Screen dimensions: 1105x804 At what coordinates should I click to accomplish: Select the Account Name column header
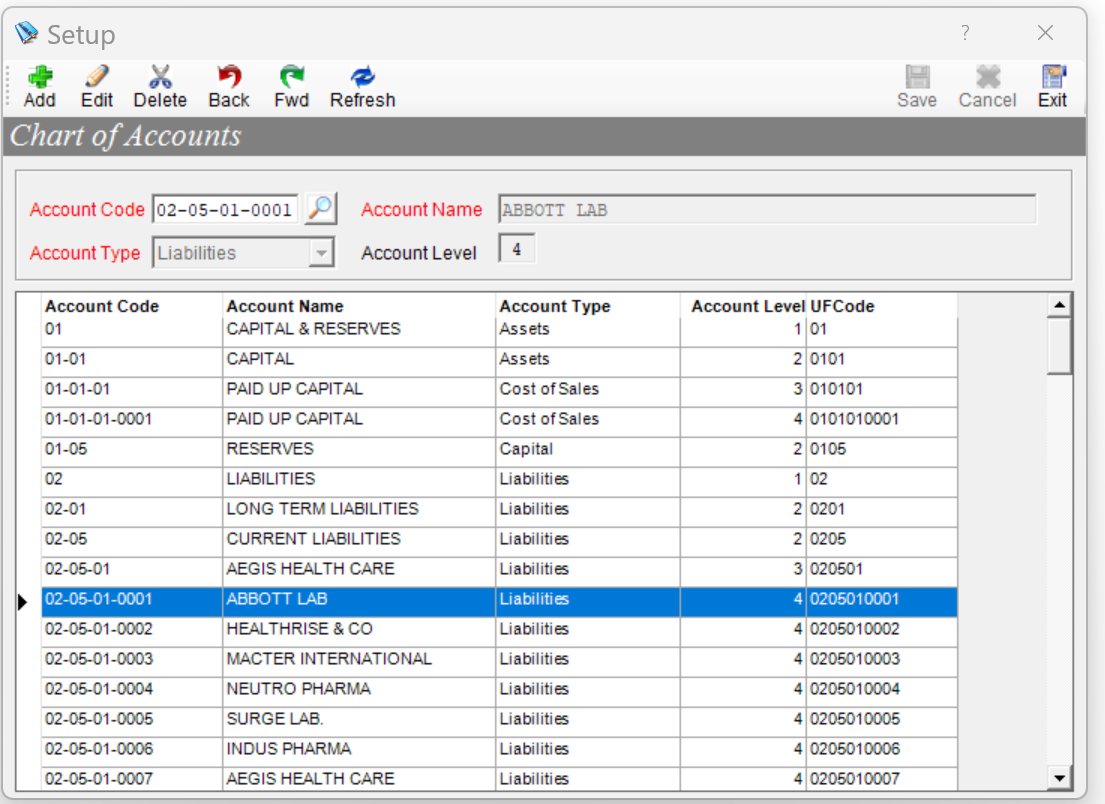(359, 306)
